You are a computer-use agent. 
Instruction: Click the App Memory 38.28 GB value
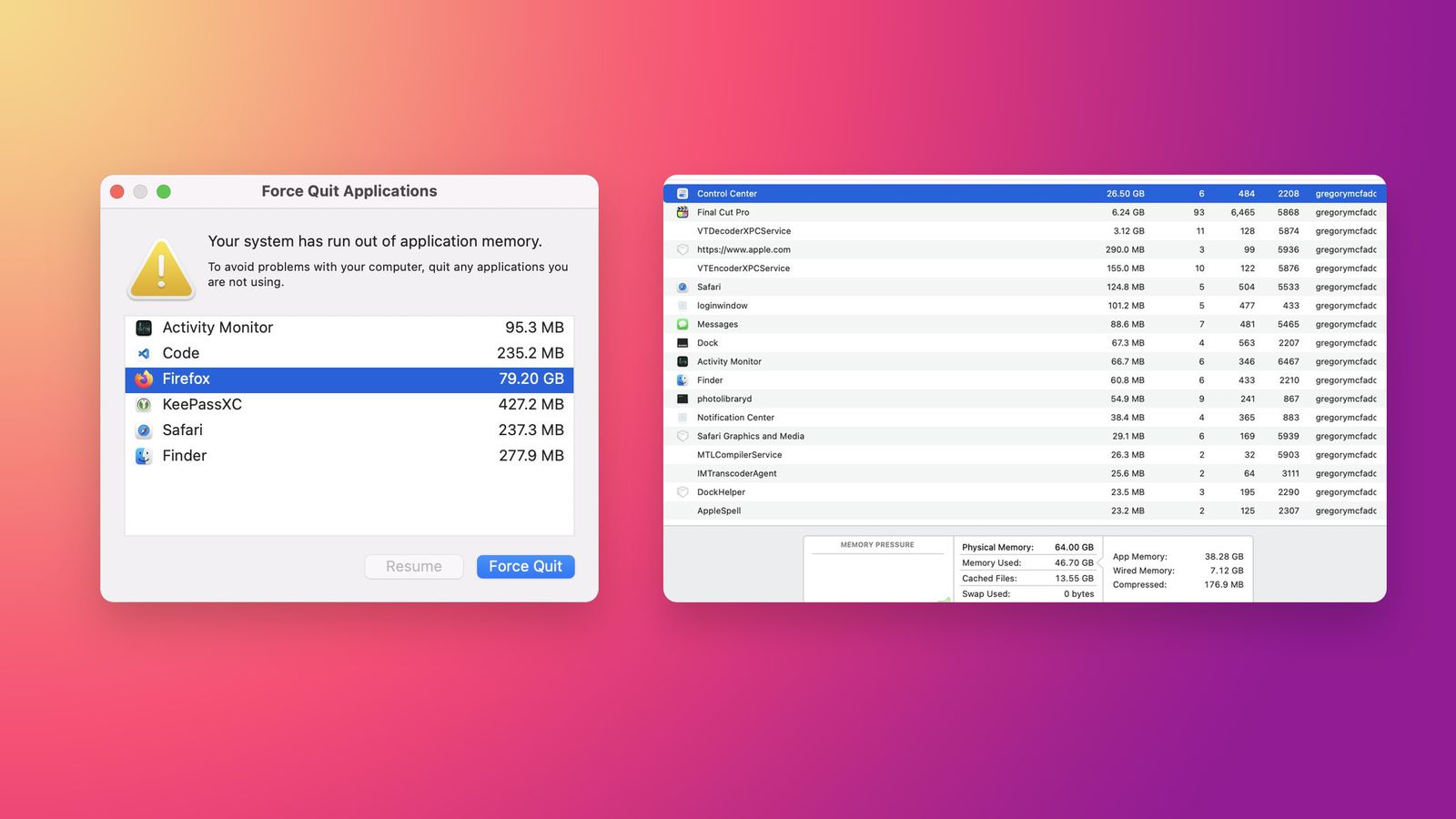coord(1224,556)
